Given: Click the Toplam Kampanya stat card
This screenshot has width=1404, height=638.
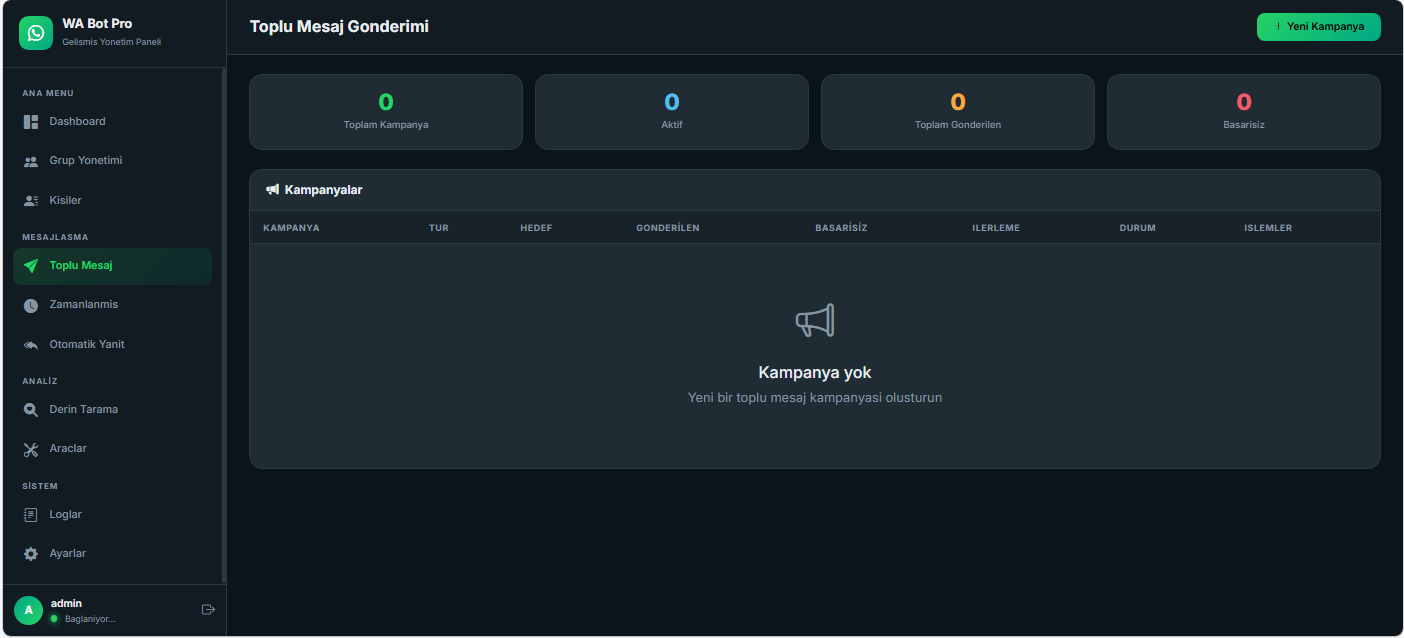Looking at the screenshot, I should pos(385,112).
